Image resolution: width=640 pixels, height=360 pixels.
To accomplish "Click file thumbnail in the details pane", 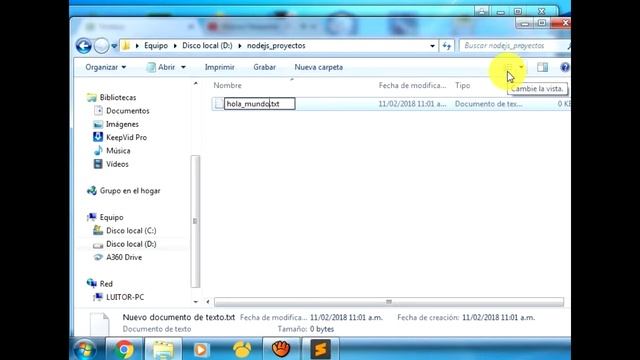I will 99,324.
